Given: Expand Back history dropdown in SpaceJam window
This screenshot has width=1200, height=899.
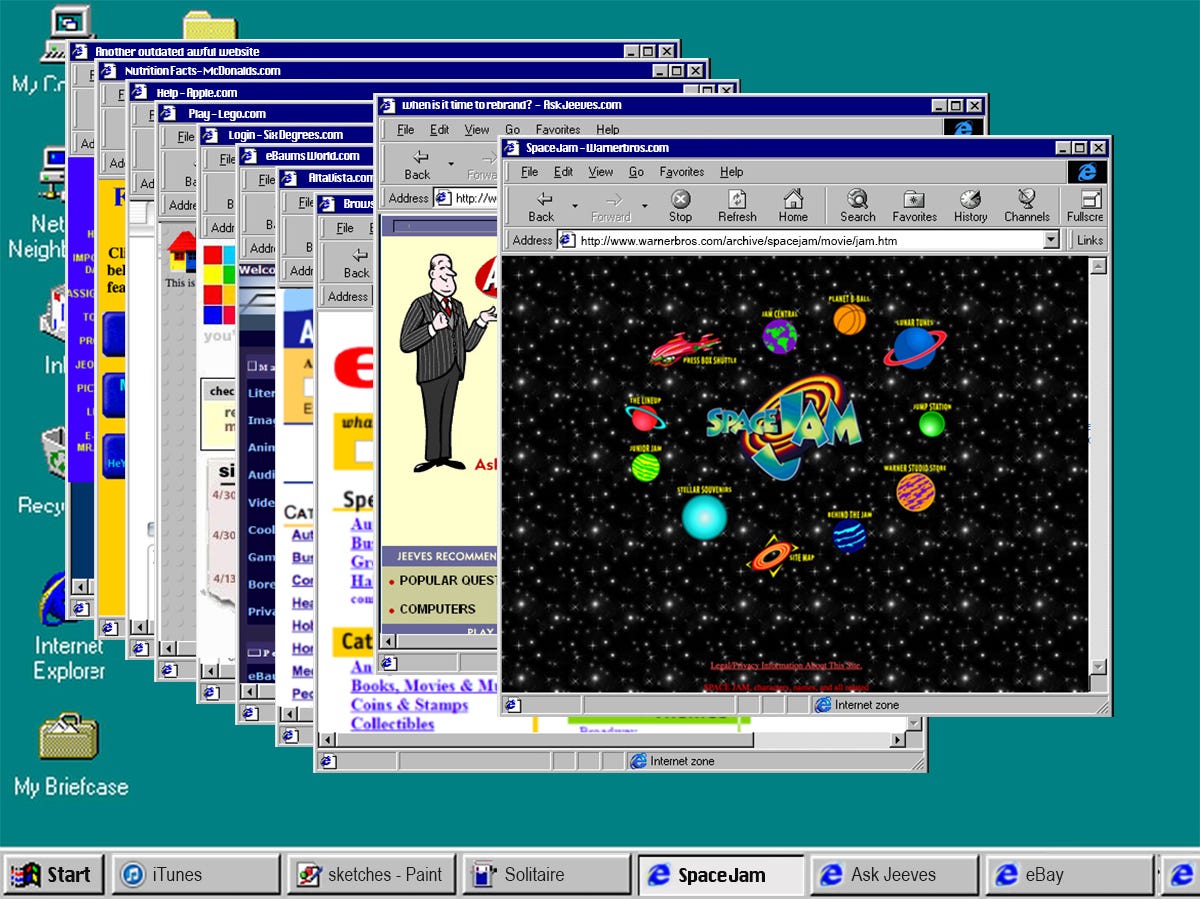Looking at the screenshot, I should point(574,206).
